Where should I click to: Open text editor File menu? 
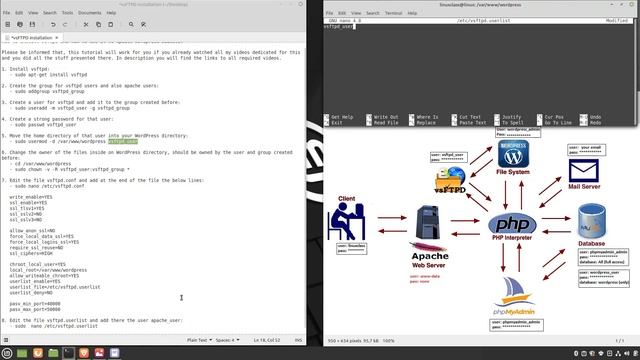7,13
